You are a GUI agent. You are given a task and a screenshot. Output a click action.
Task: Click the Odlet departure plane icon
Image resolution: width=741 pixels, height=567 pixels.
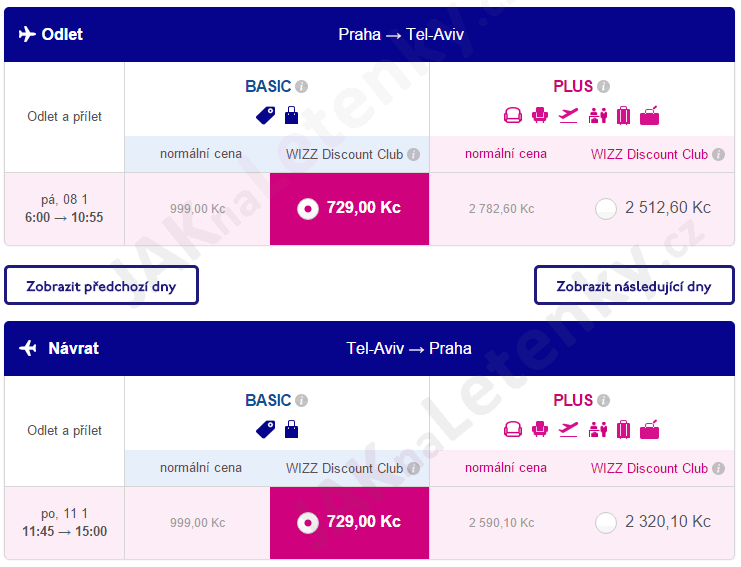tap(27, 34)
